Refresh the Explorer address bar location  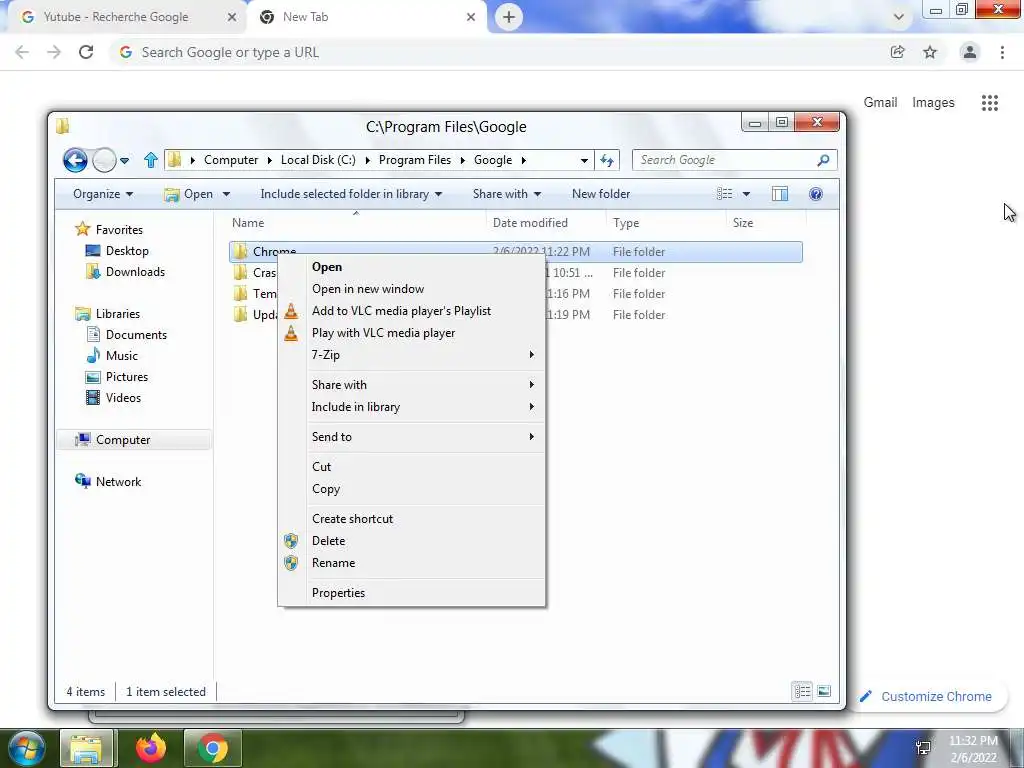(x=607, y=160)
